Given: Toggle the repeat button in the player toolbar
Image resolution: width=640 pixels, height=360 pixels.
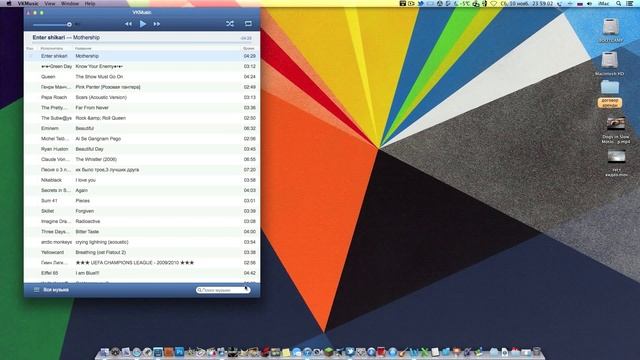Looking at the screenshot, I should point(248,24).
